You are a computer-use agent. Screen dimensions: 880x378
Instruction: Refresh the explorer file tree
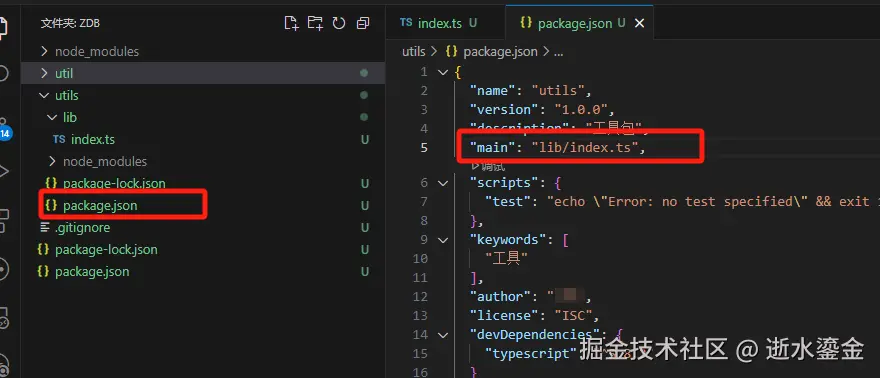pos(338,23)
